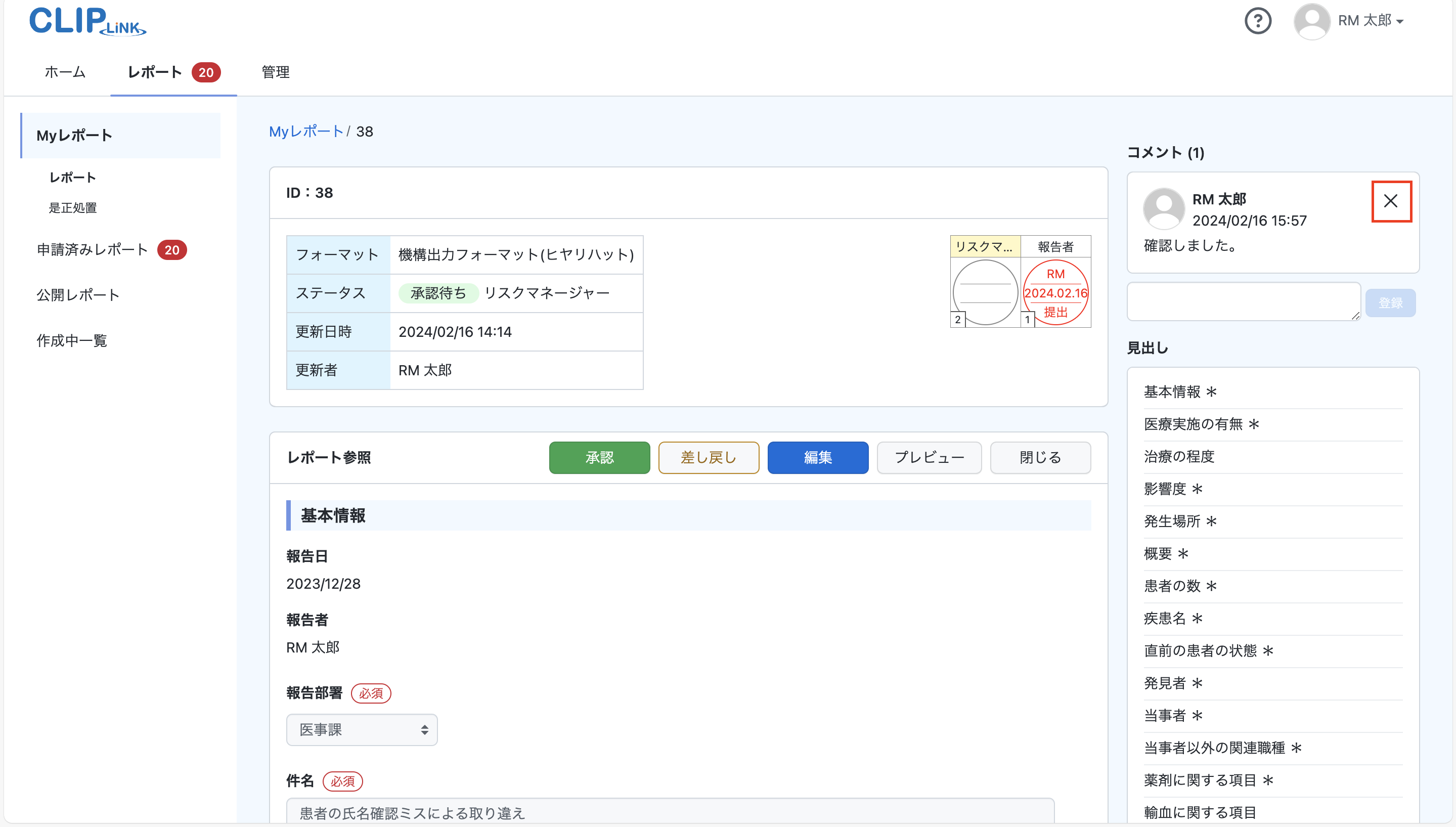Send back the report using 差し戻し
Image resolution: width=1456 pixels, height=827 pixels.
coord(708,457)
